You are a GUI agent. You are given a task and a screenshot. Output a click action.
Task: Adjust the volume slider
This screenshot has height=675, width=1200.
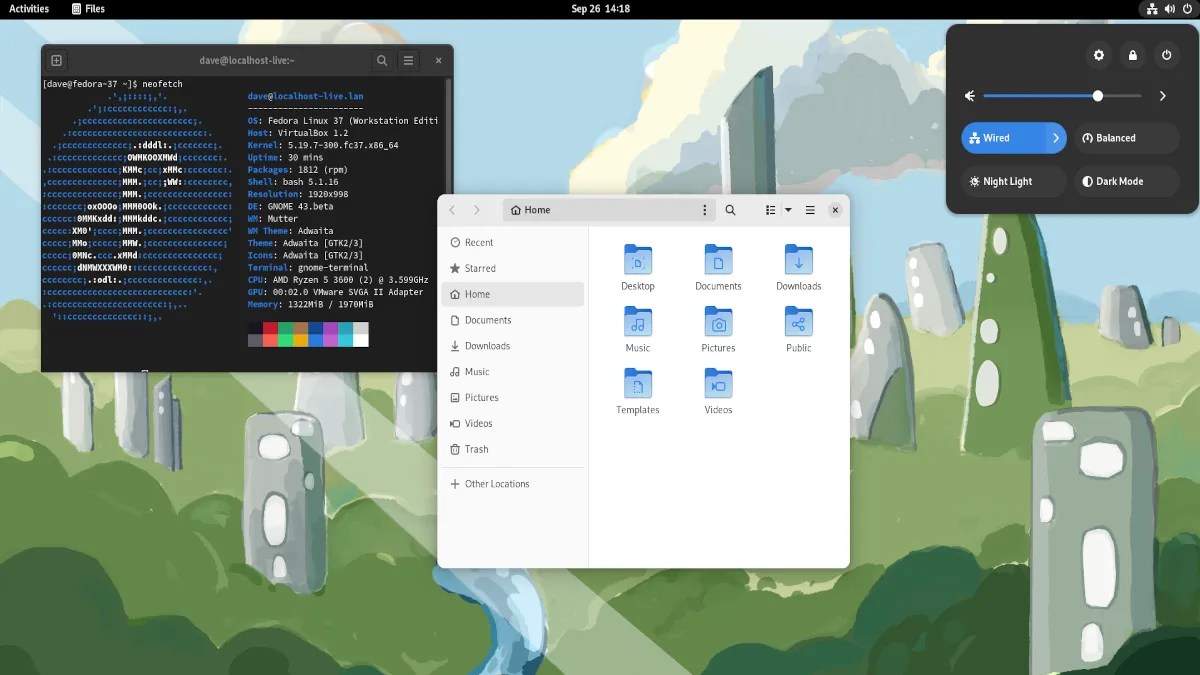pos(1062,96)
